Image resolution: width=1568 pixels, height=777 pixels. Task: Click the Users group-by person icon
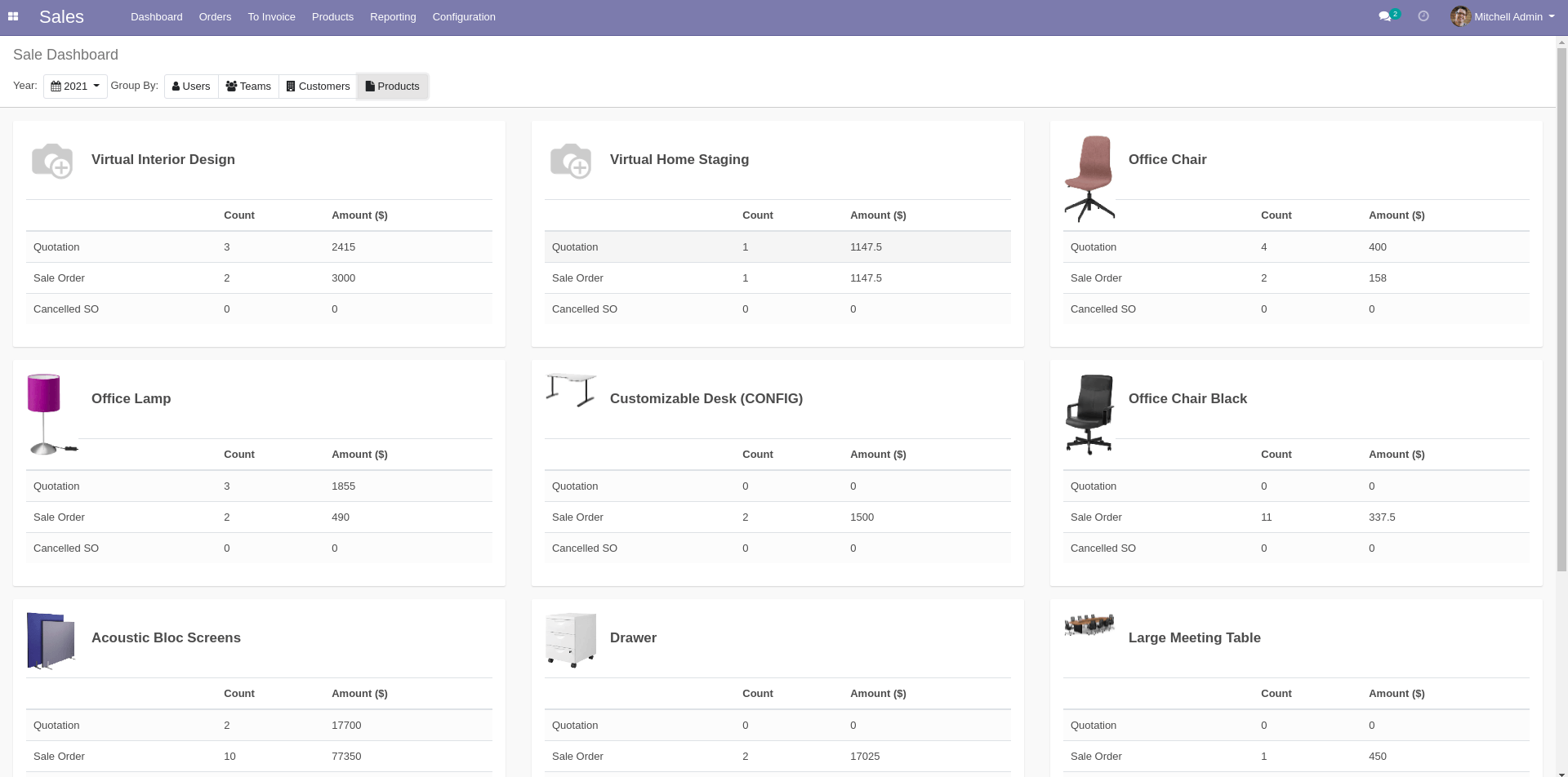pos(176,86)
